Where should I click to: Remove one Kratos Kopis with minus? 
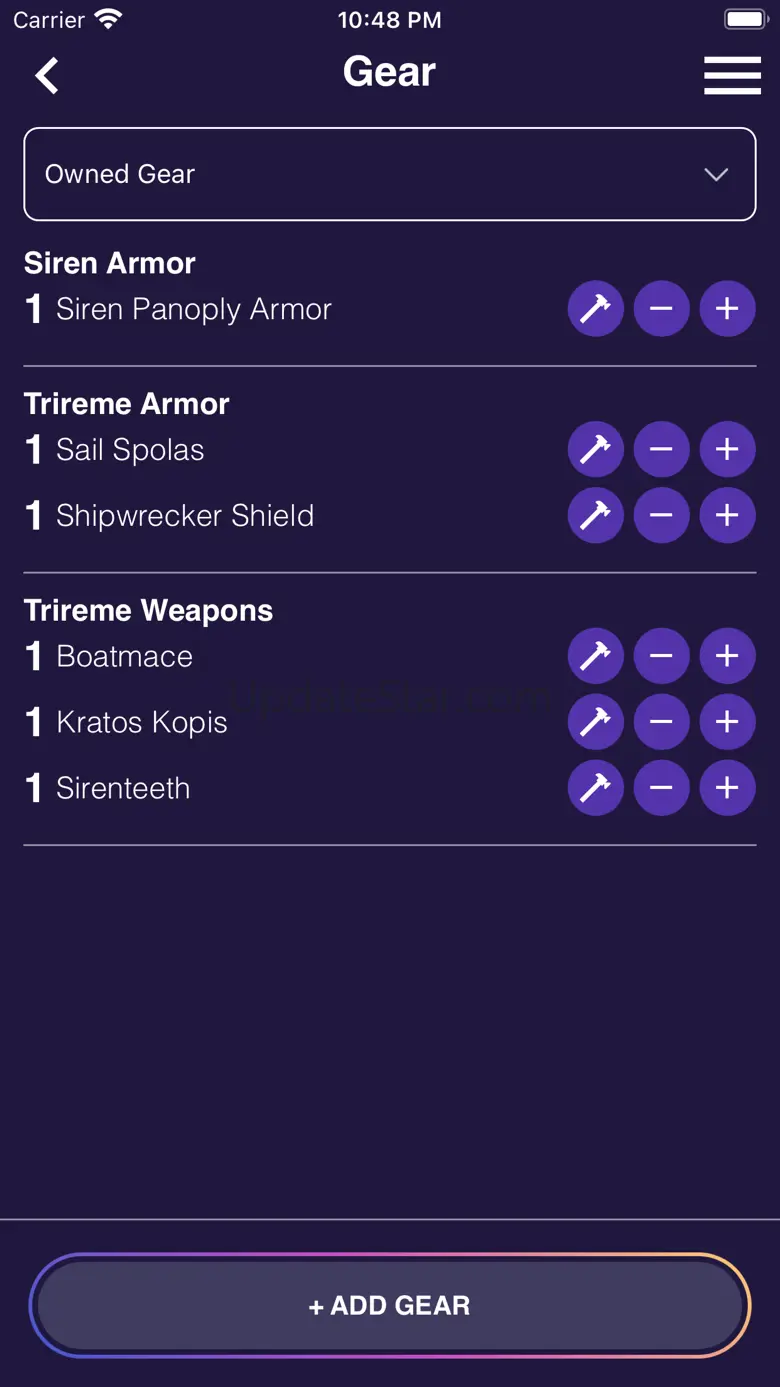pos(661,722)
